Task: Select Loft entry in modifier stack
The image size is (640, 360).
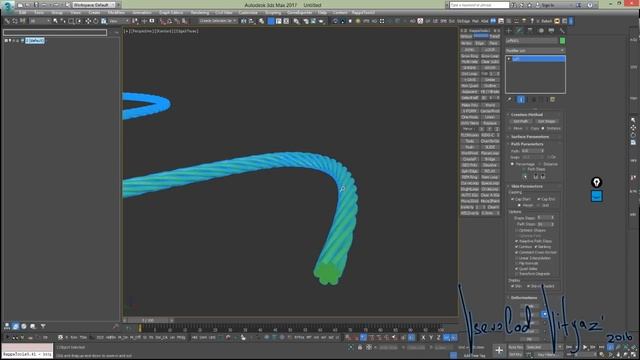Action: click(x=538, y=59)
